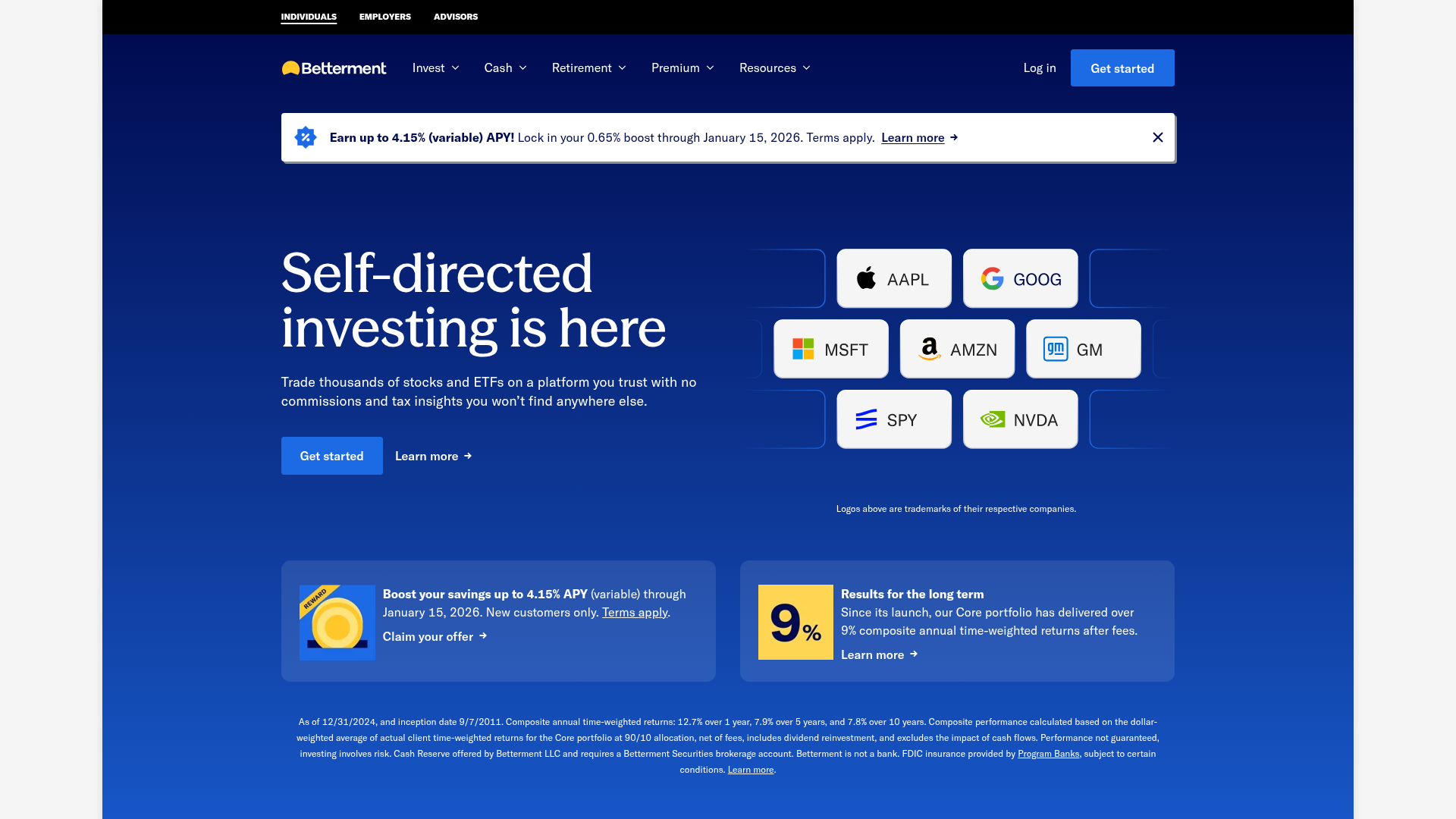Select the Google GOOG stock card
This screenshot has height=819, width=1456.
click(1019, 278)
